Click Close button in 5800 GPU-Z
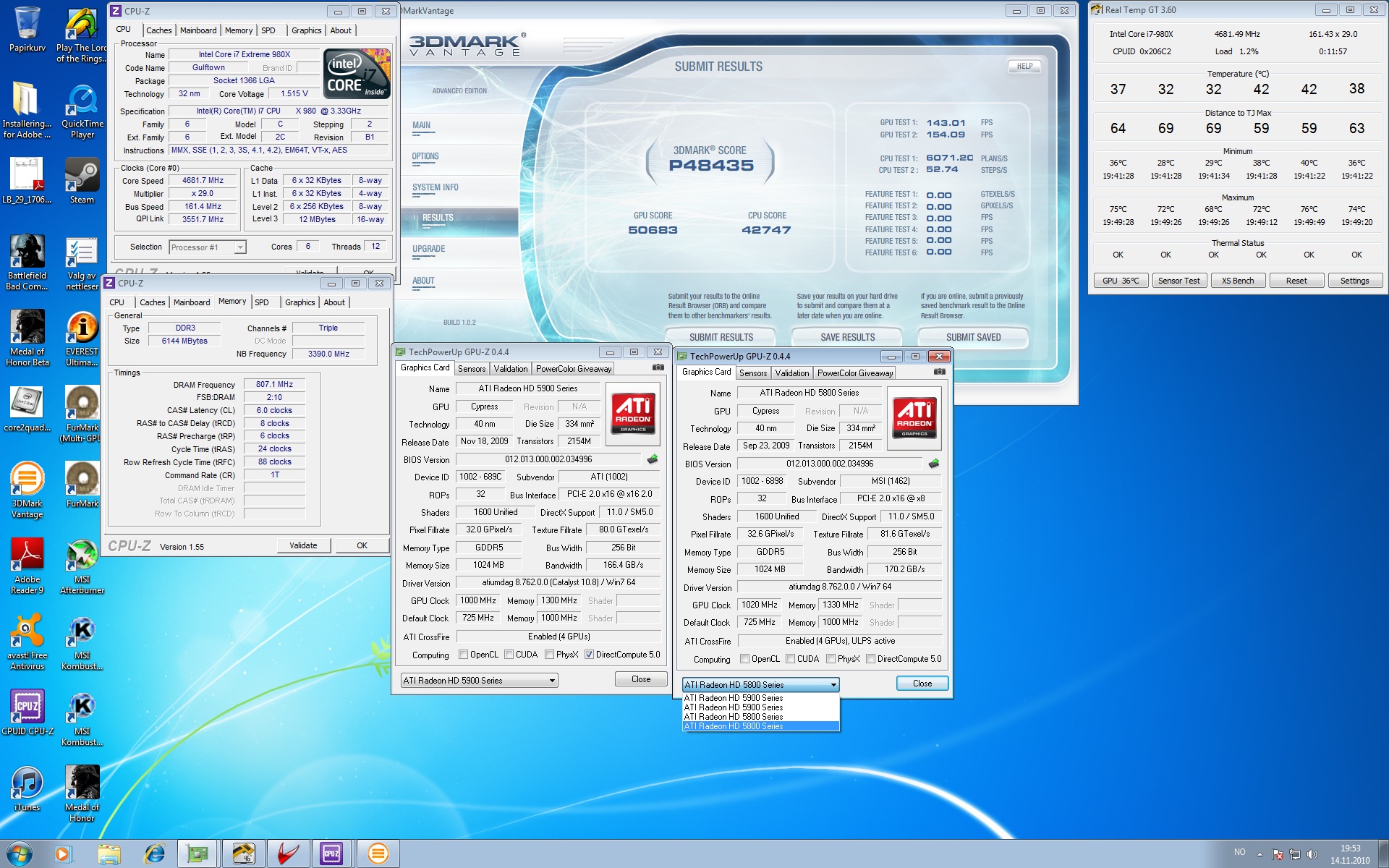The width and height of the screenshot is (1389, 868). [x=922, y=684]
